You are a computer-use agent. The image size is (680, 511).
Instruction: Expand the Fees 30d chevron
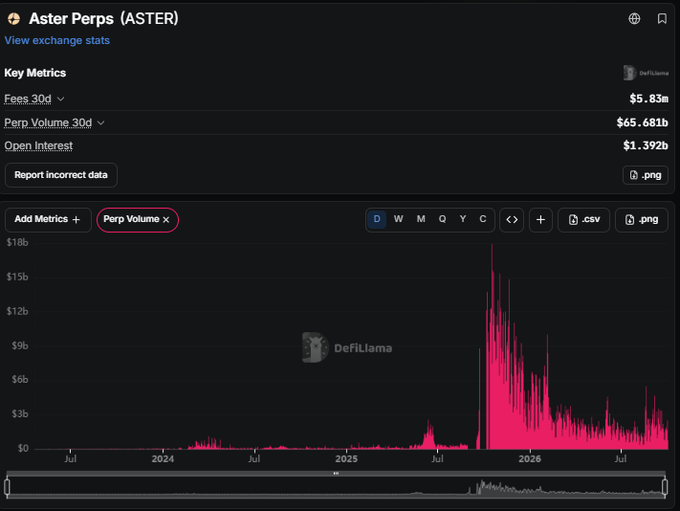[61, 99]
